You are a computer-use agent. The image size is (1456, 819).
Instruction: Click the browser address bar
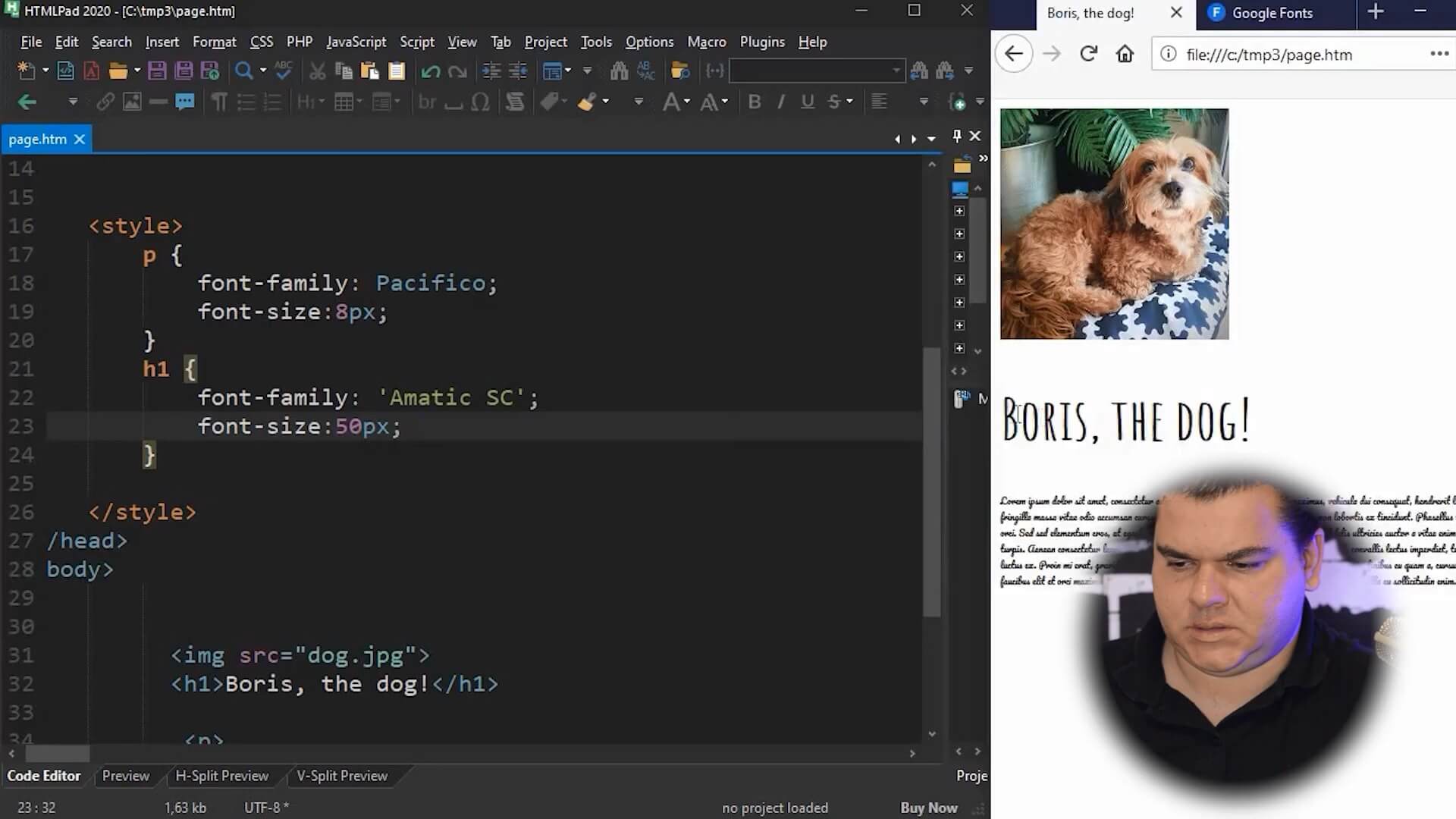tap(1289, 54)
